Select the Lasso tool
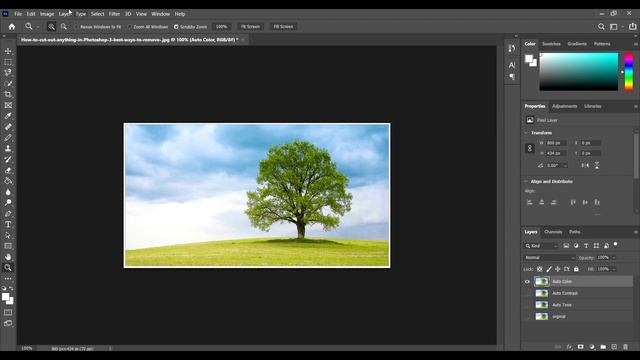Viewport: 640px width, 360px height. click(x=8, y=73)
